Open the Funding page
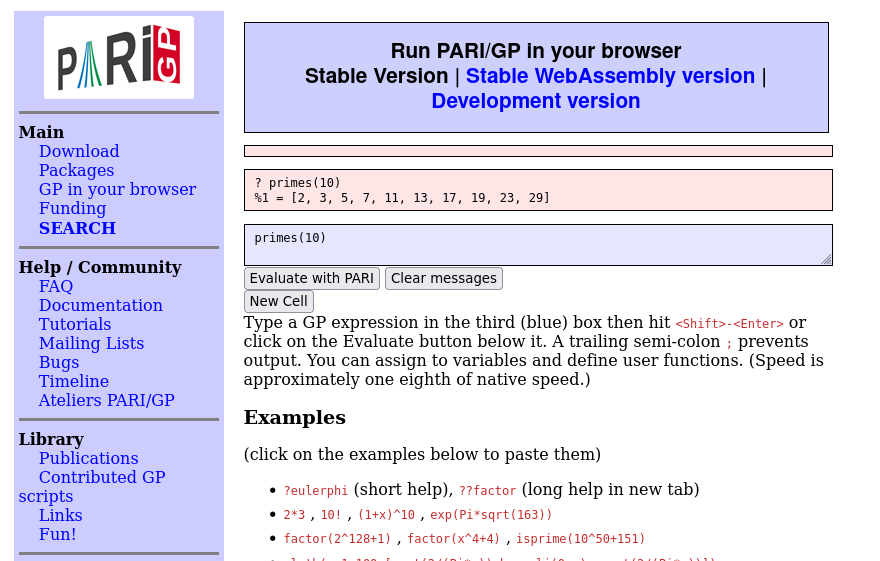 [72, 208]
